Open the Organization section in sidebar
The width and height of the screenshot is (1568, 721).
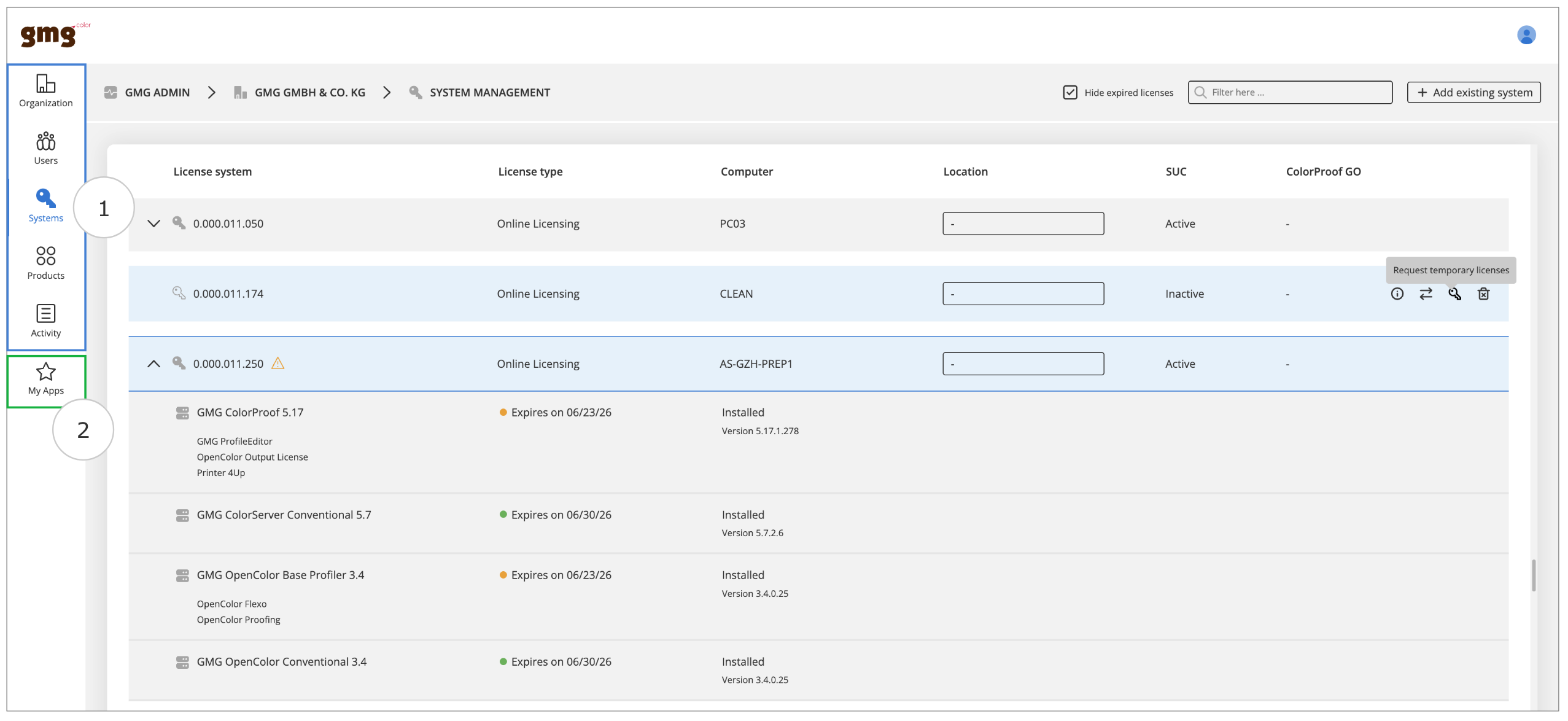(46, 91)
